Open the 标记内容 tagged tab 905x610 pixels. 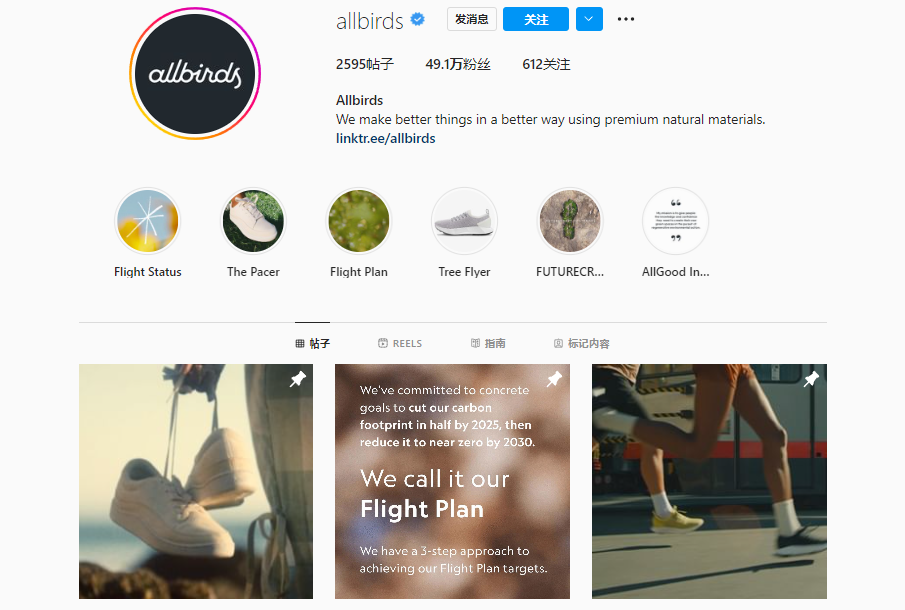coord(582,343)
